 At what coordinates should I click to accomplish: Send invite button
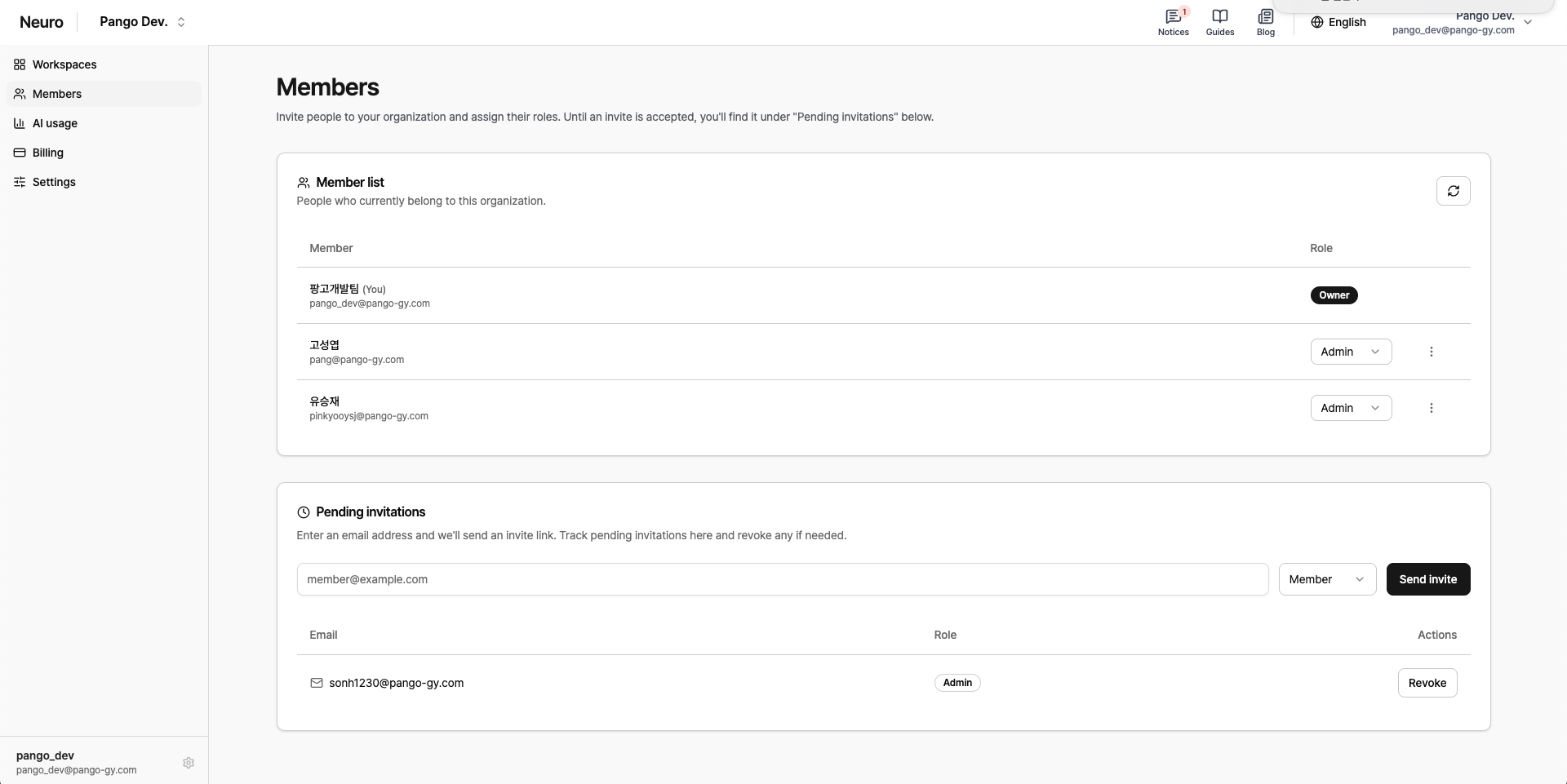(1427, 579)
